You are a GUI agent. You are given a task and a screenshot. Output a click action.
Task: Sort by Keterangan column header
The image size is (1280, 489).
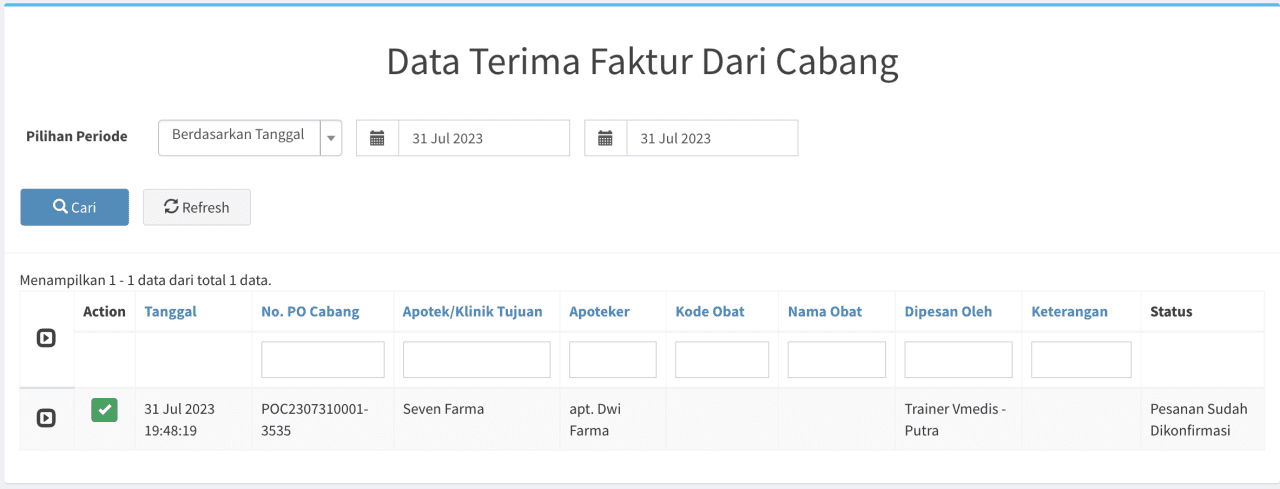tap(1070, 311)
